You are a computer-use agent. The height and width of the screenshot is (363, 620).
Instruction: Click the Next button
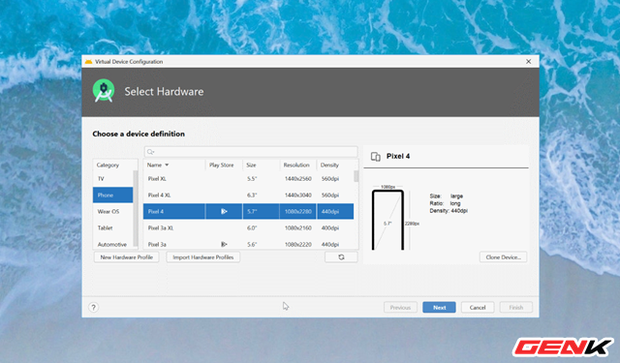pyautogui.click(x=439, y=307)
